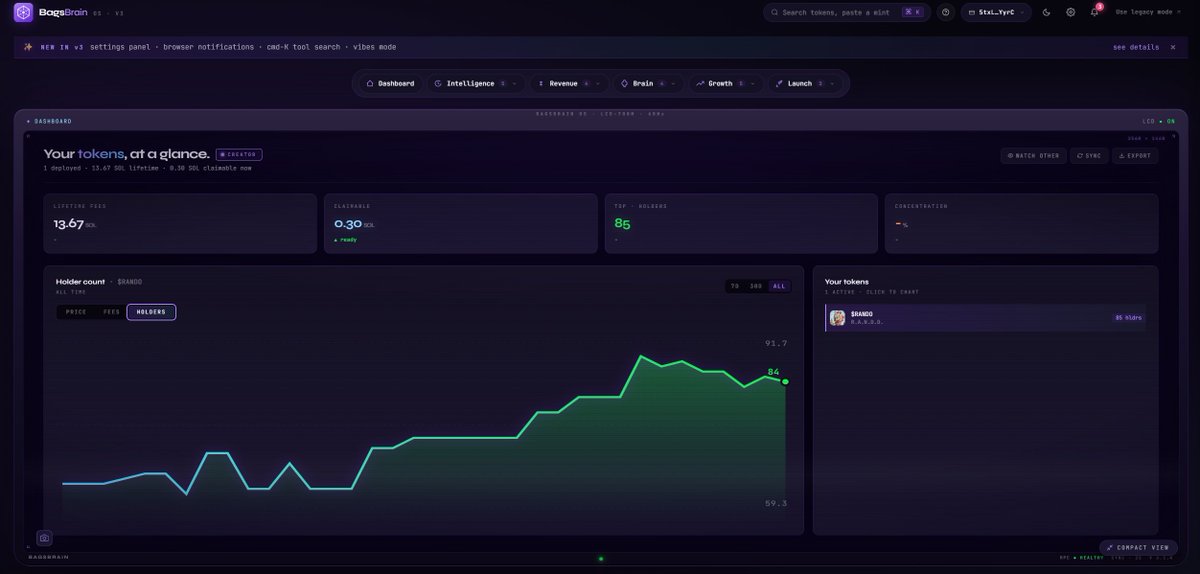1200x574 pixels.
Task: Open the Brain nav menu
Action: [x=647, y=84]
